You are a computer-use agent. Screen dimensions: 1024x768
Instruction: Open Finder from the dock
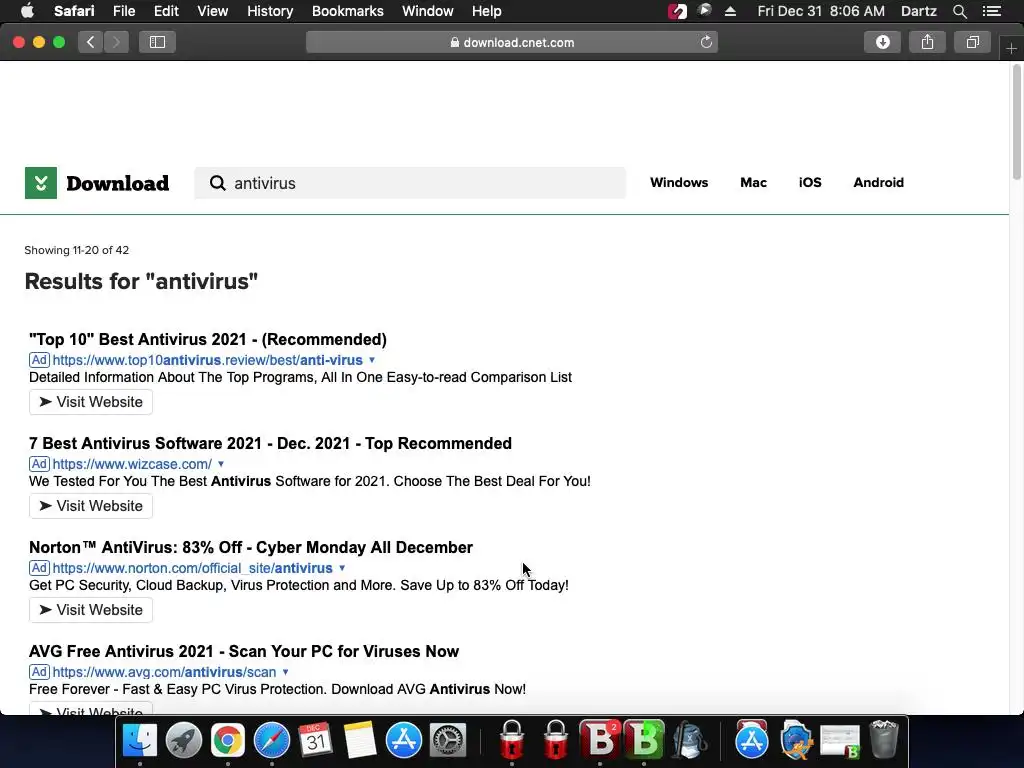tap(140, 741)
